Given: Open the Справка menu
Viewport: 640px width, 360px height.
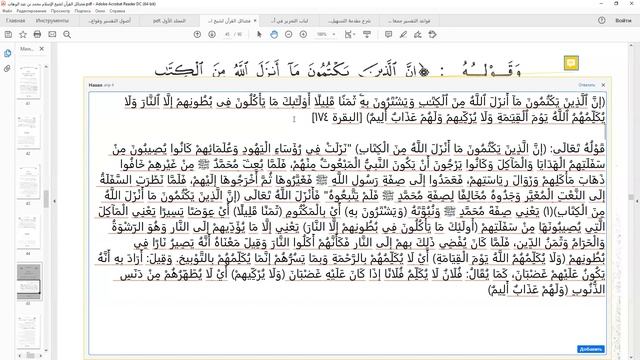Looking at the screenshot, I should (117, 11).
